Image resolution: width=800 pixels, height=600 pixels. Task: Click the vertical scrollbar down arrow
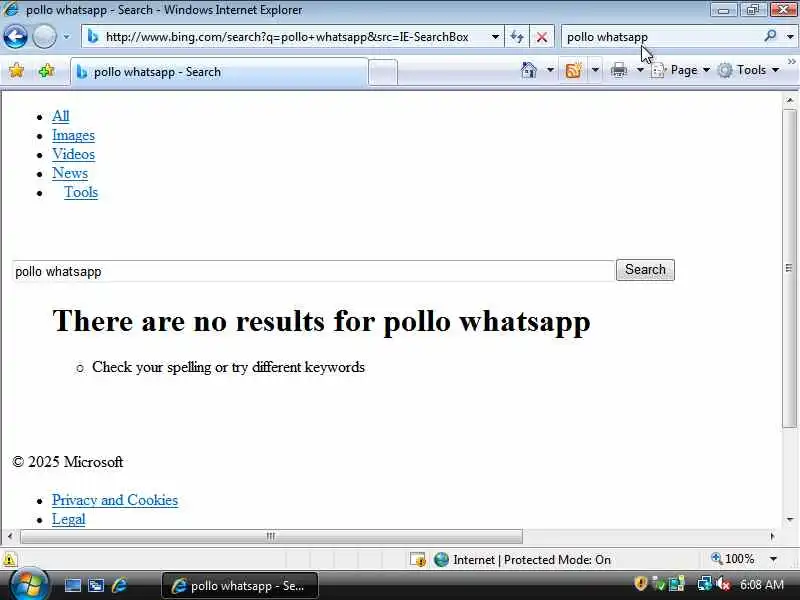coord(790,519)
